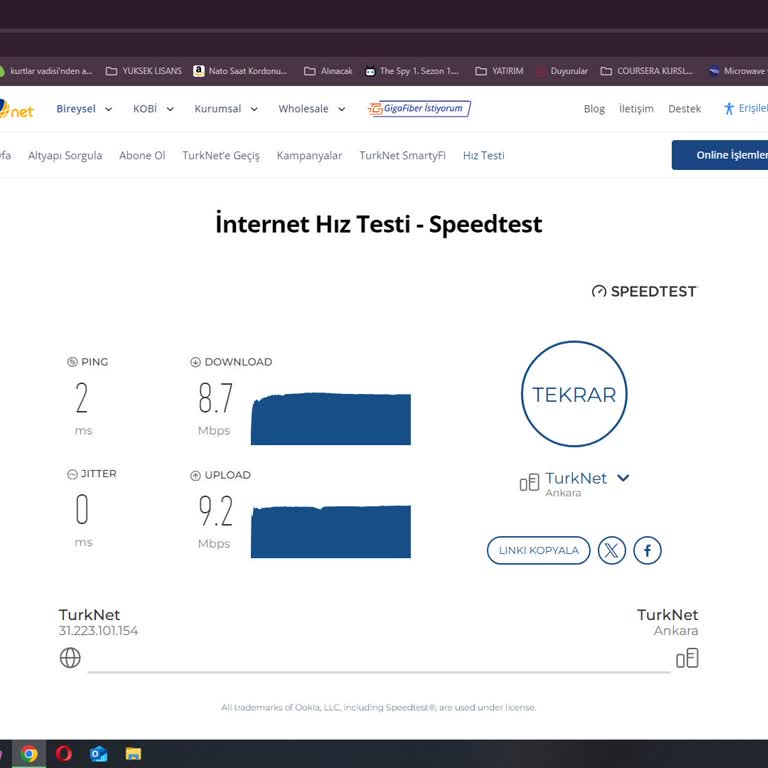The width and height of the screenshot is (768, 768).
Task: Click the upload speed graph
Action: 331,531
